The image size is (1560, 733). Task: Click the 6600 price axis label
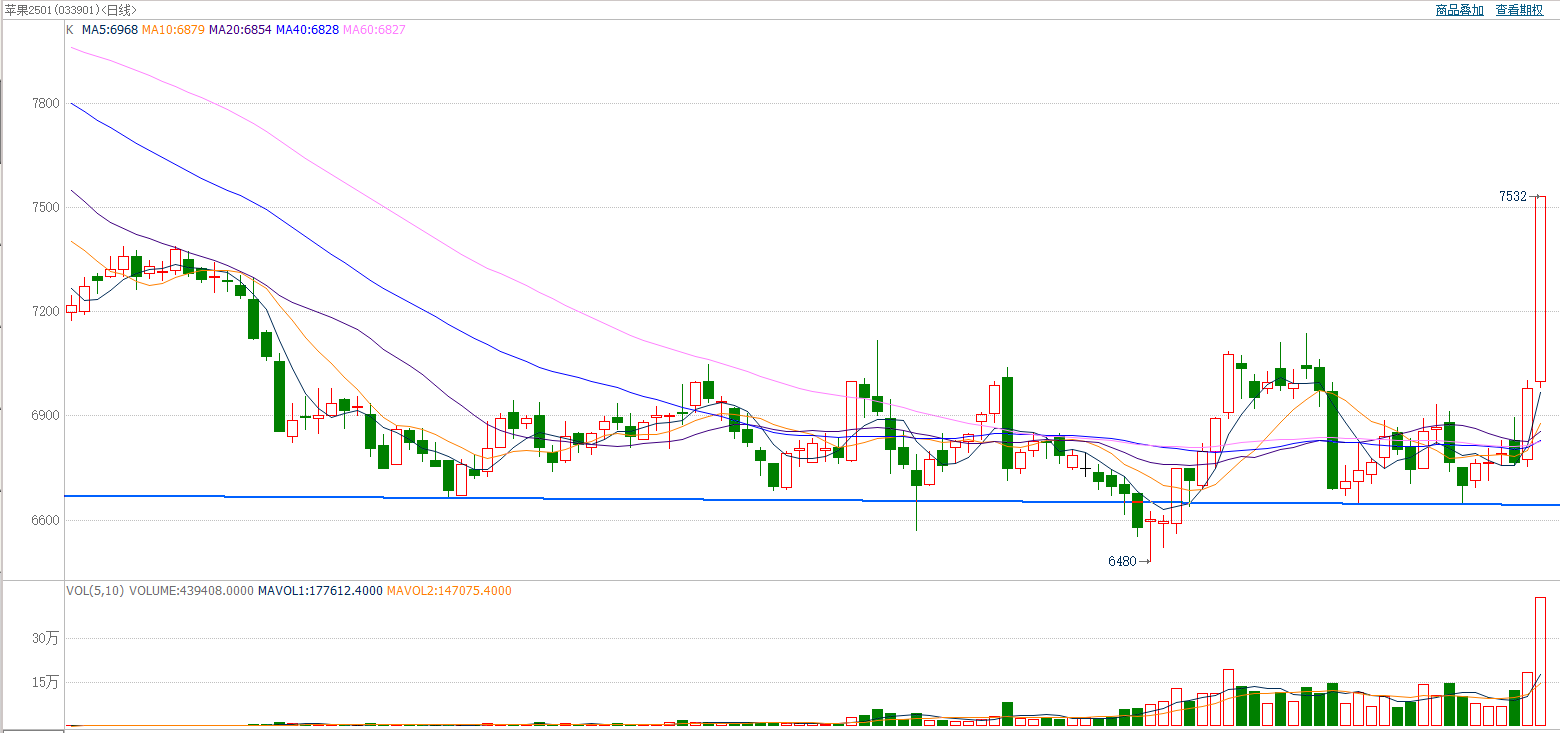point(45,520)
